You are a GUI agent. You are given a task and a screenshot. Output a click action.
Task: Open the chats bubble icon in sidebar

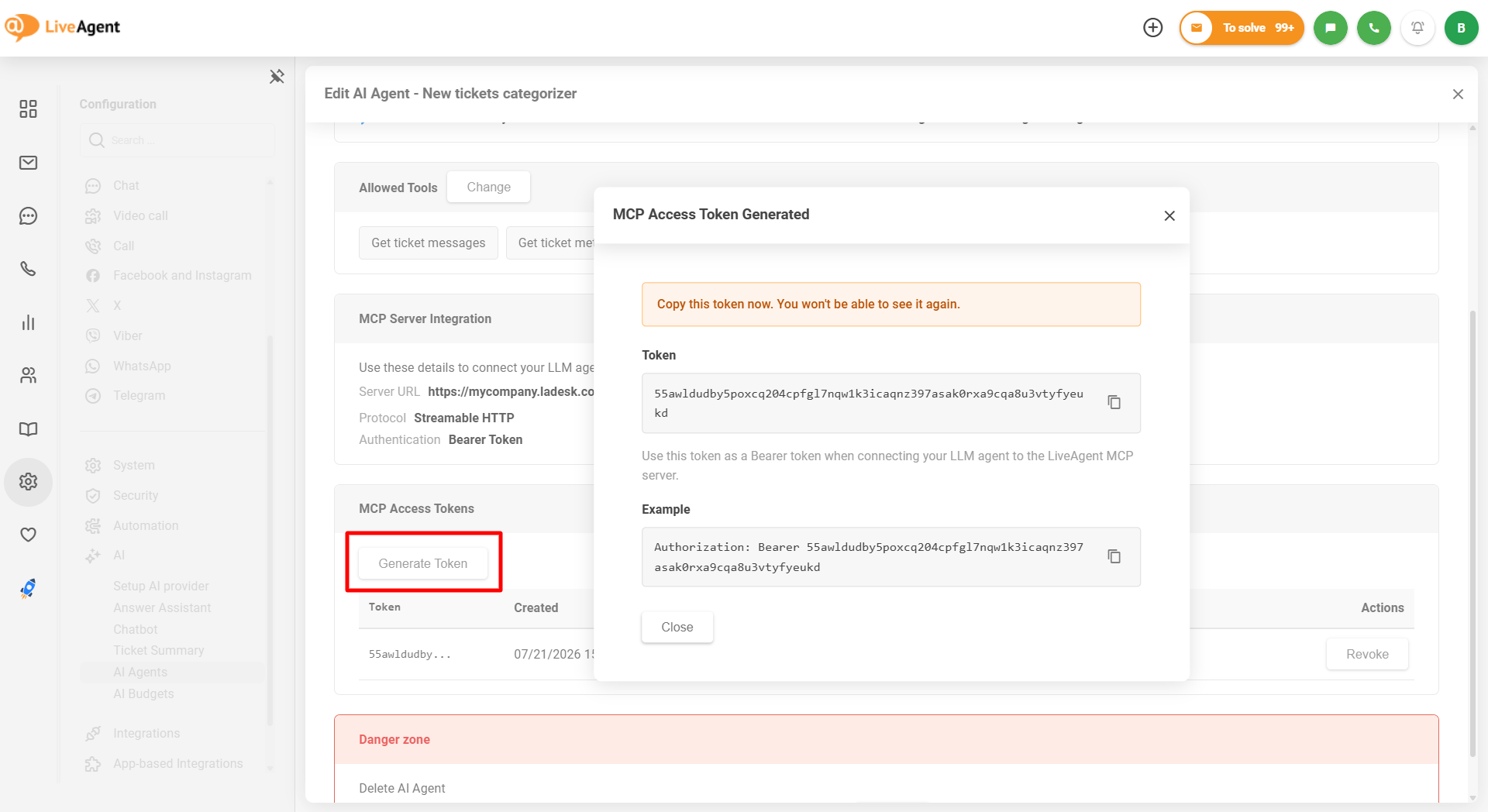pos(28,215)
